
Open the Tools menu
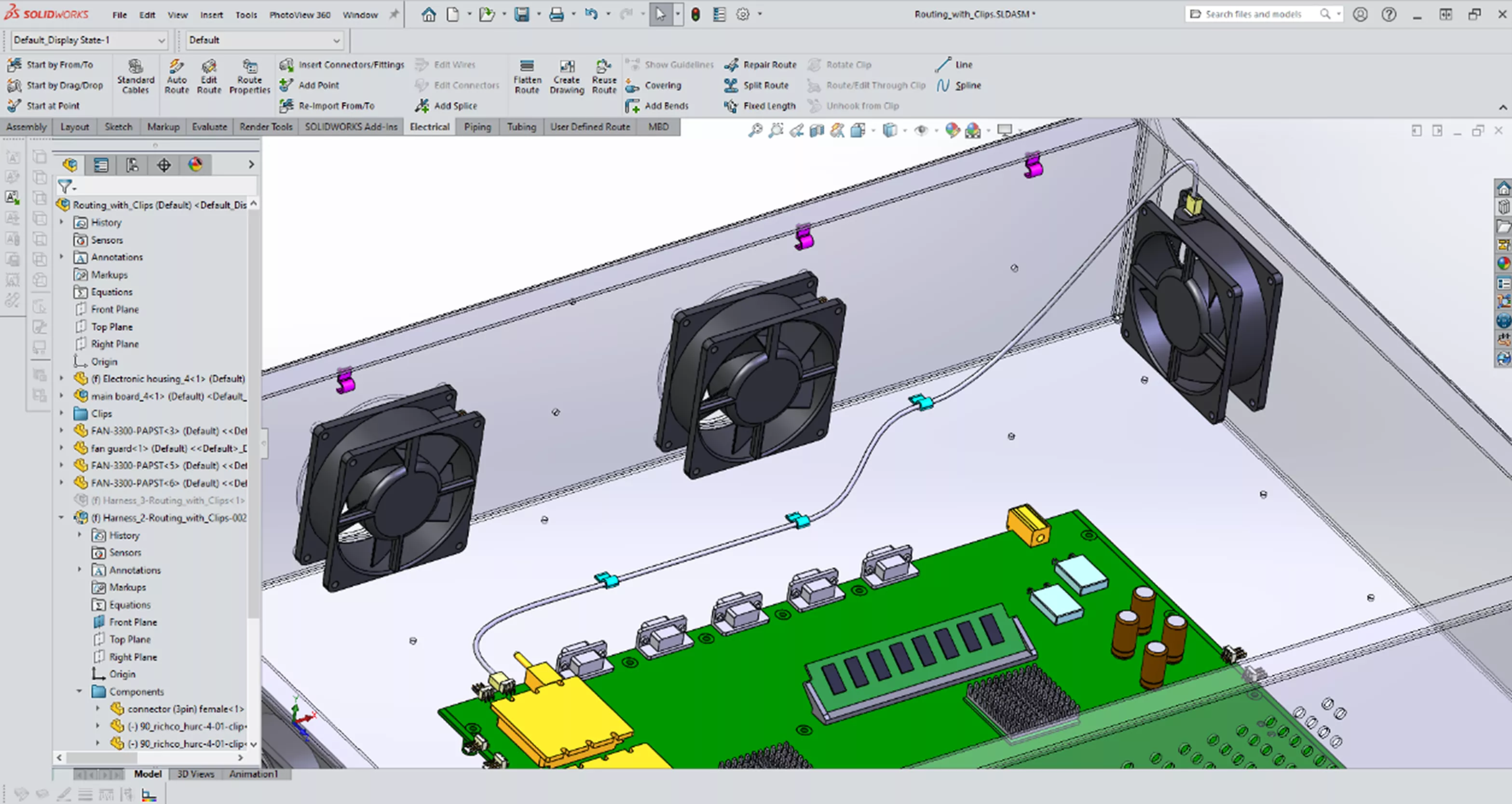coord(246,14)
